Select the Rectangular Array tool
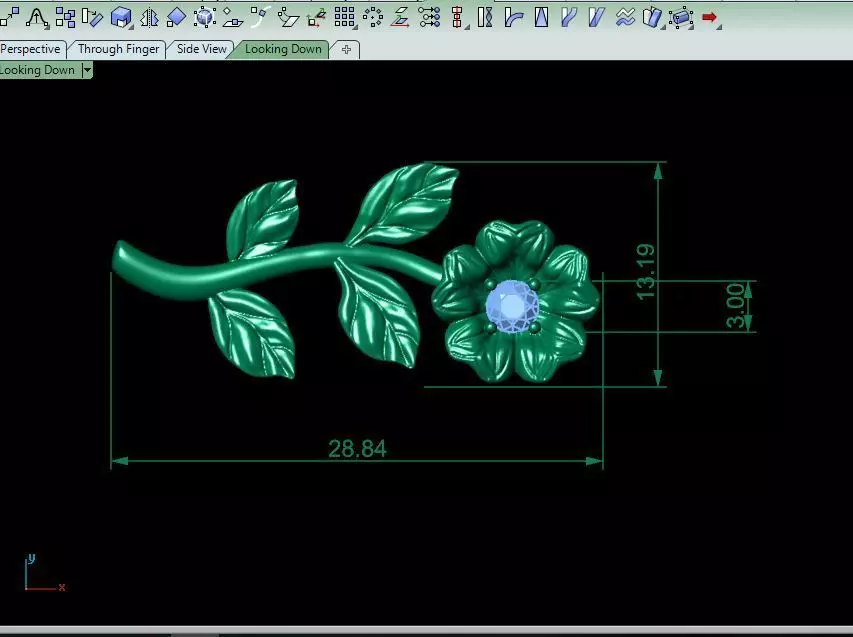Viewport: 853px width, 637px height. (x=345, y=17)
